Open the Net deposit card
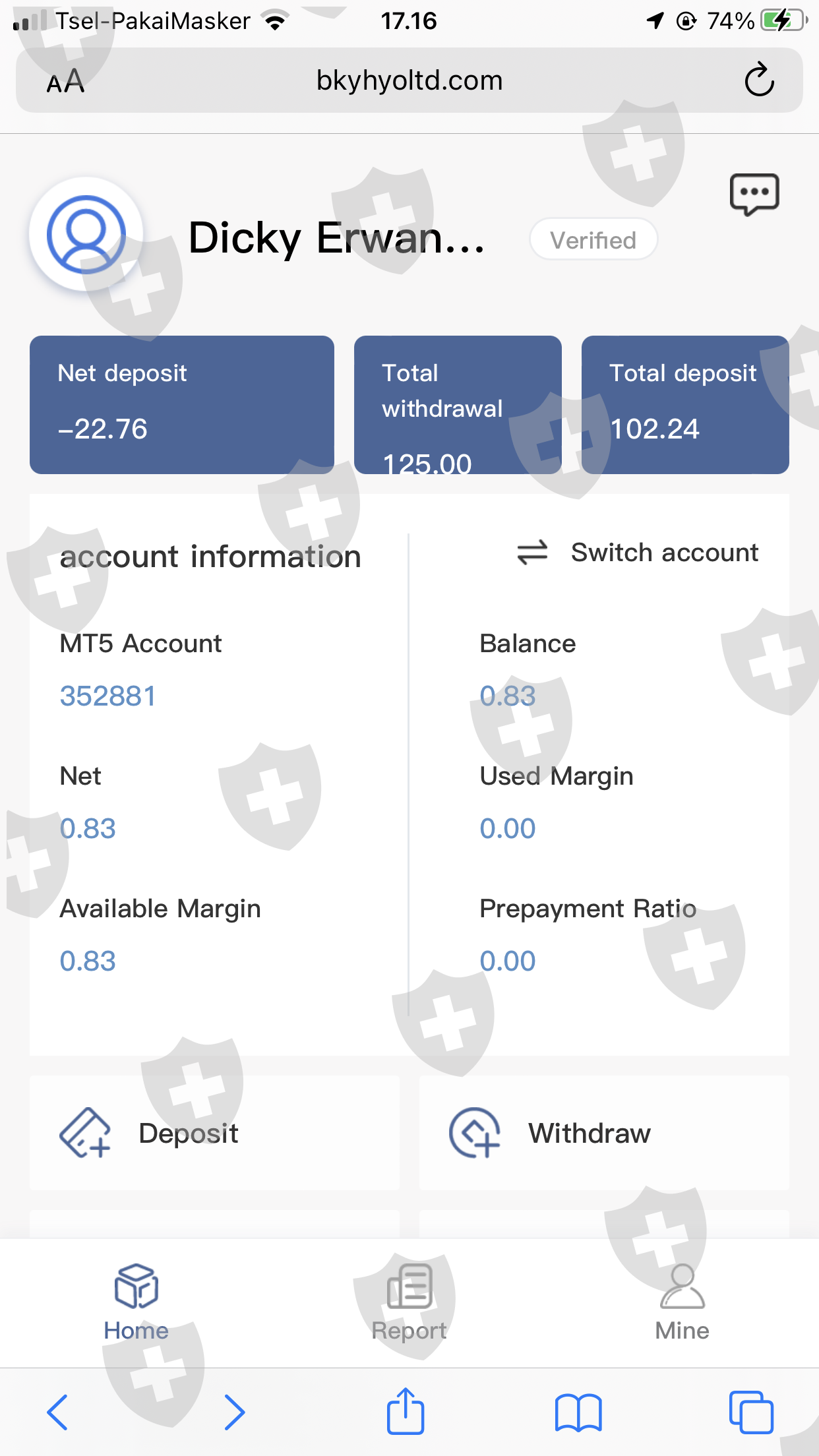The height and width of the screenshot is (1456, 819). click(181, 404)
